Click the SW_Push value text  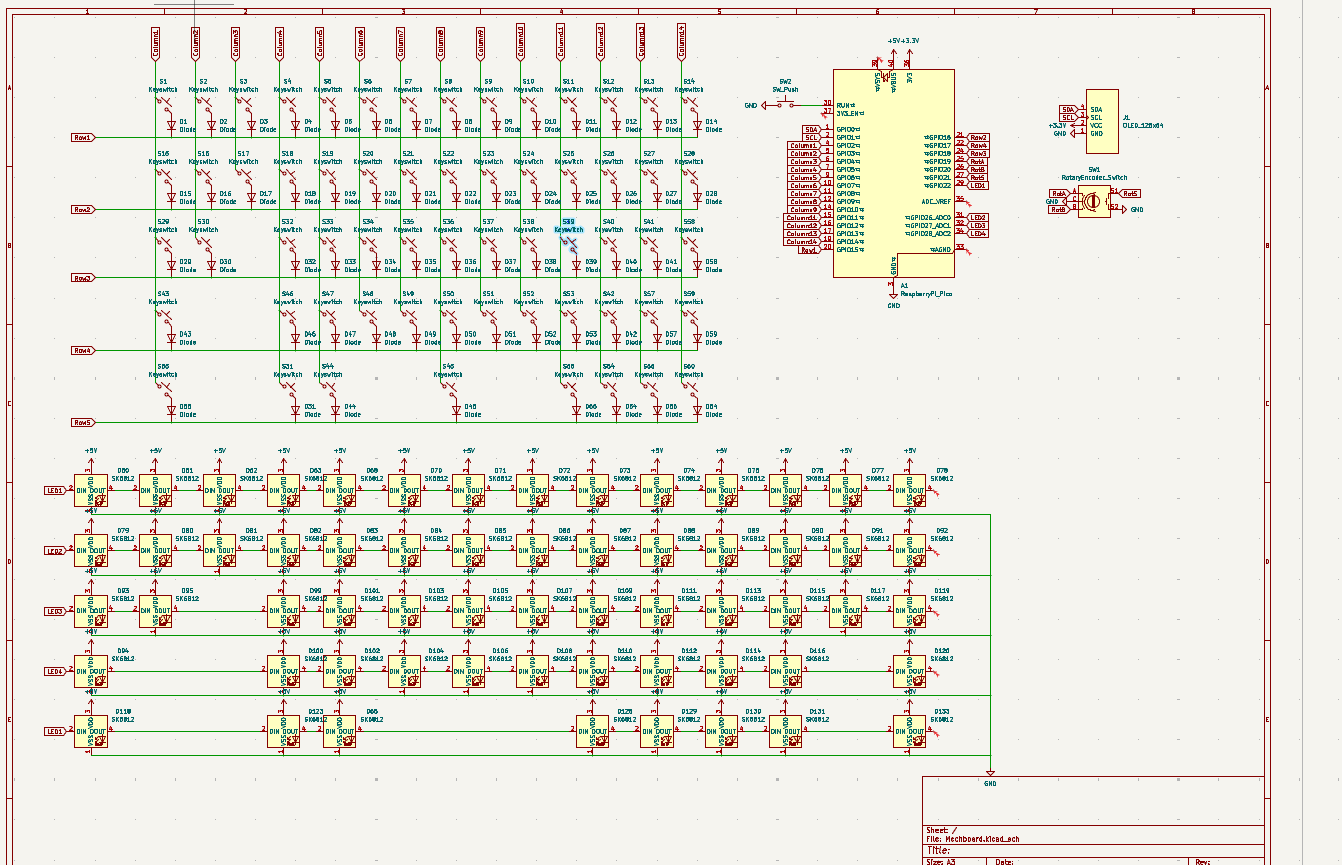pyautogui.click(x=785, y=89)
